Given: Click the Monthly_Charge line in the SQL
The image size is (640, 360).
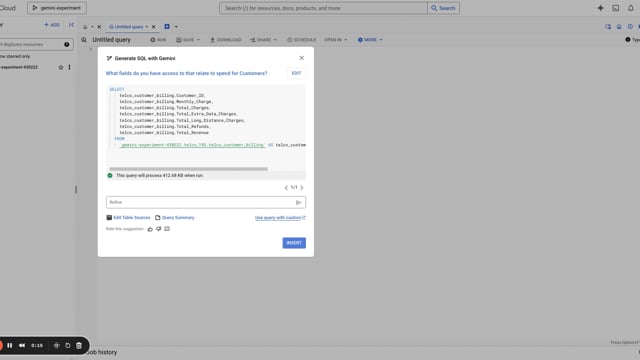Looking at the screenshot, I should pos(166,102).
